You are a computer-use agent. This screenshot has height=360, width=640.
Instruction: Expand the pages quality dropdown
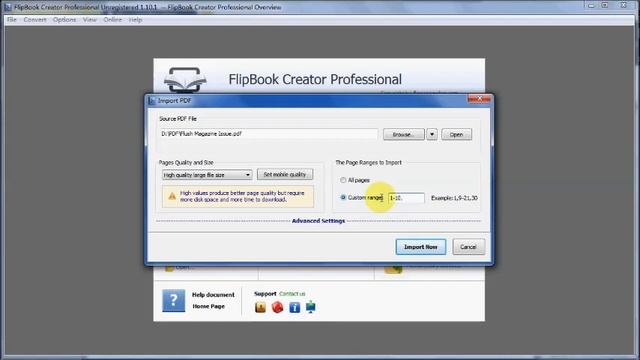(207, 175)
